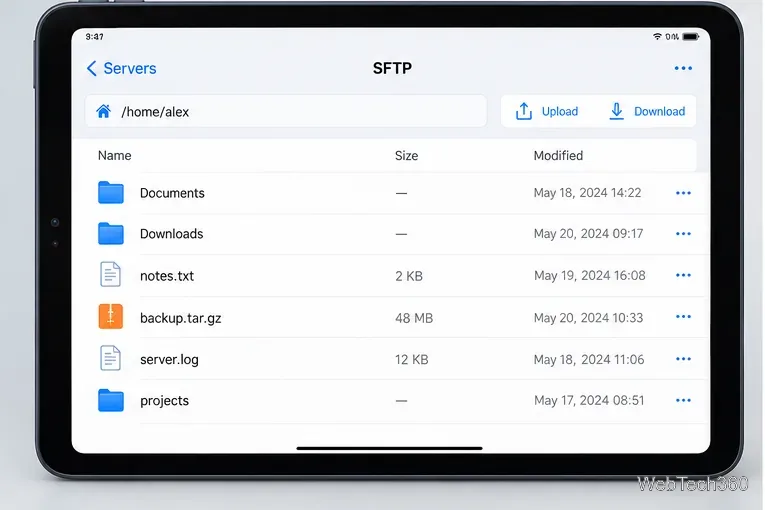Click the 48 MB size value
This screenshot has height=510, width=765.
[x=414, y=318]
